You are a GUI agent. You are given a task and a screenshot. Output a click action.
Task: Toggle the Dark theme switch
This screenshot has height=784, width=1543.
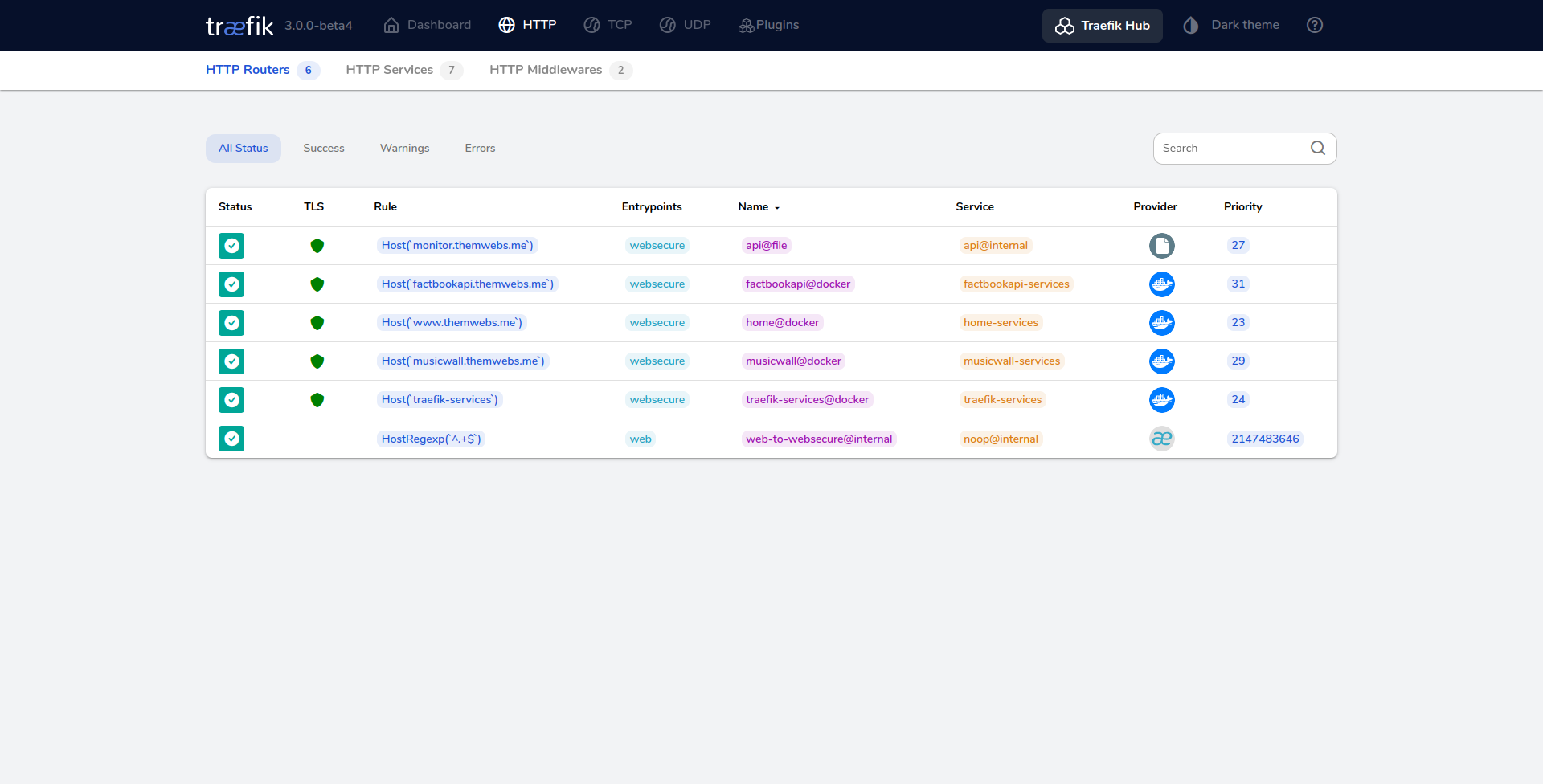[1231, 25]
